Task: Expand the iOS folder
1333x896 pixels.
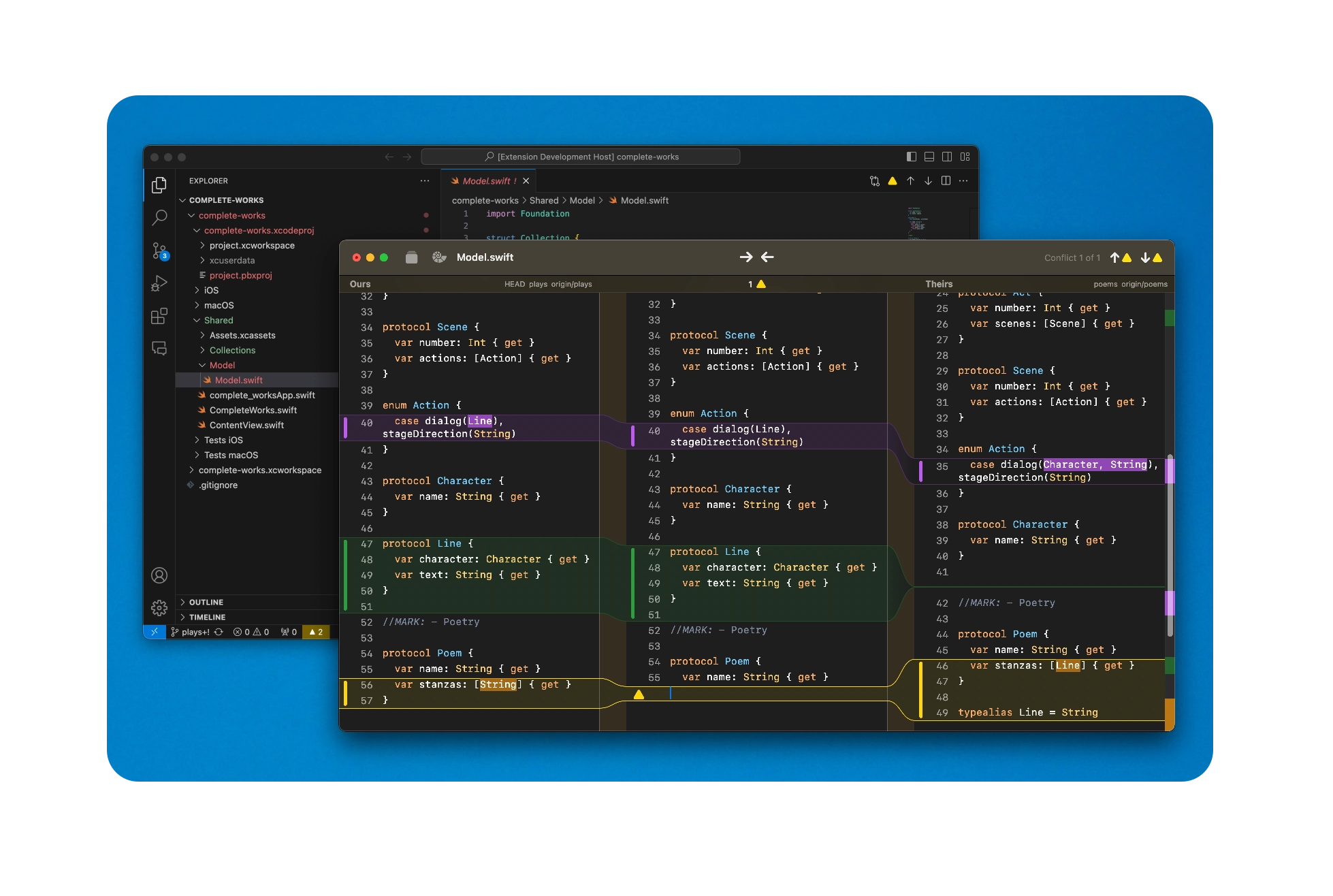Action: point(211,290)
